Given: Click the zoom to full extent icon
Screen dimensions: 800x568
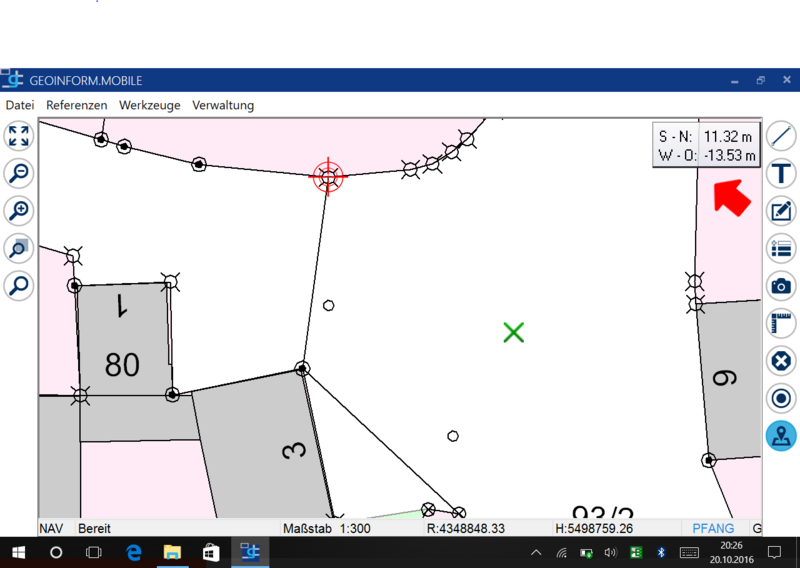Looking at the screenshot, I should point(19,136).
